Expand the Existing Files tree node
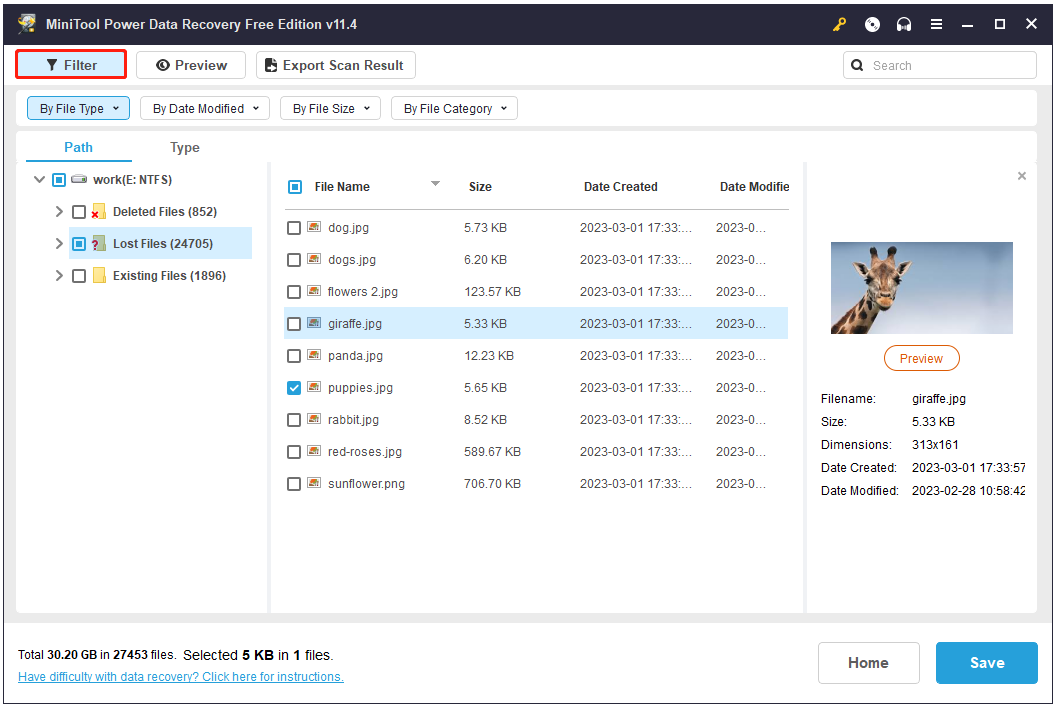Viewport: 1057px width, 708px height. 59,276
